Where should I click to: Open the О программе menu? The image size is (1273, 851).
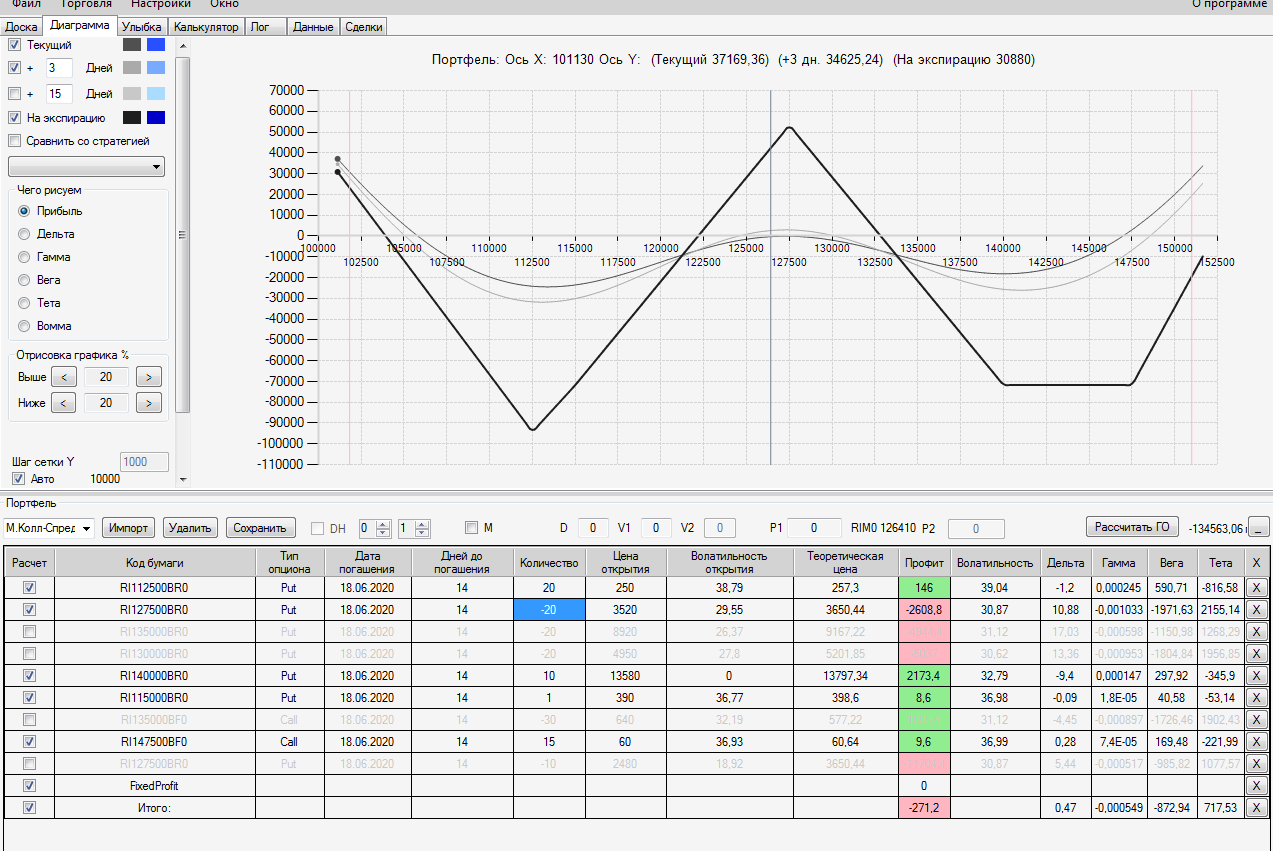(1230, 4)
